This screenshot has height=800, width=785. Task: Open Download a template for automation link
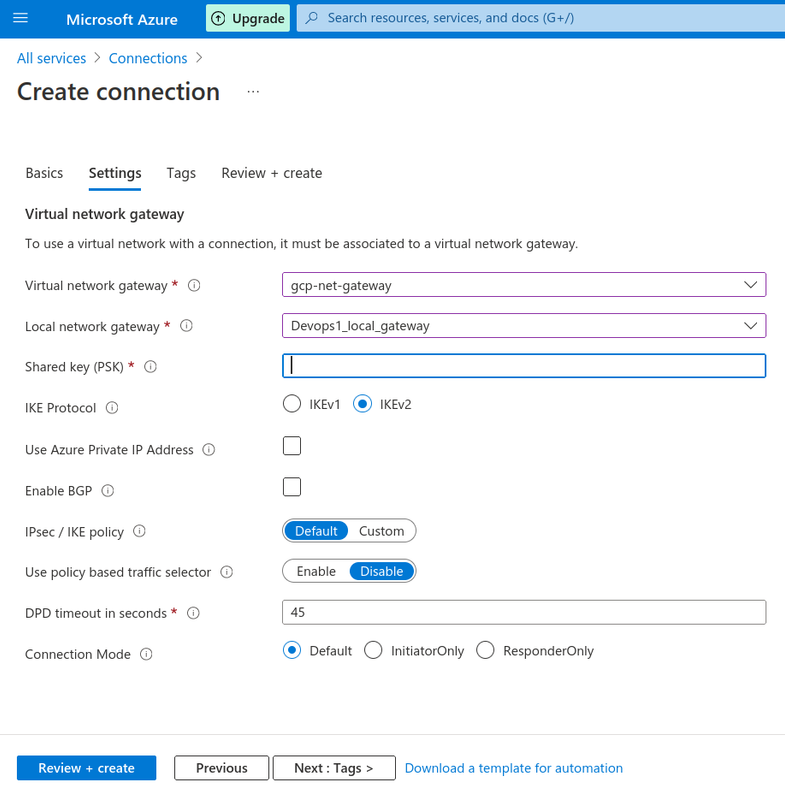(x=514, y=768)
